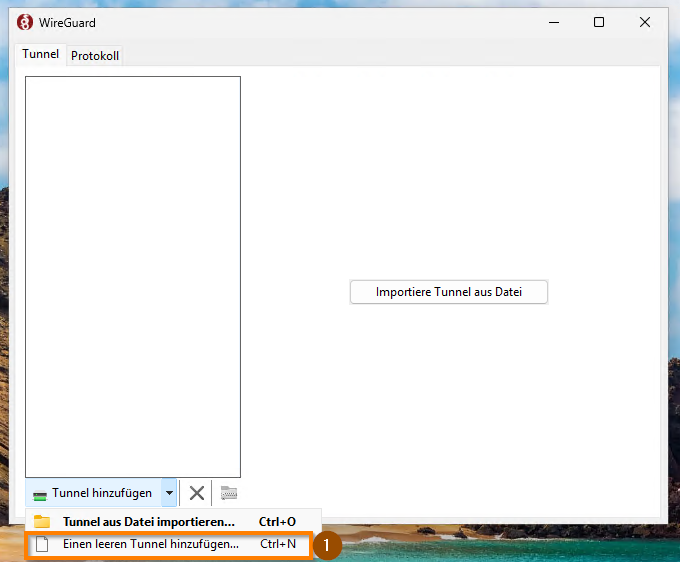Click the WireGuard logo in title bar

pyautogui.click(x=26, y=22)
